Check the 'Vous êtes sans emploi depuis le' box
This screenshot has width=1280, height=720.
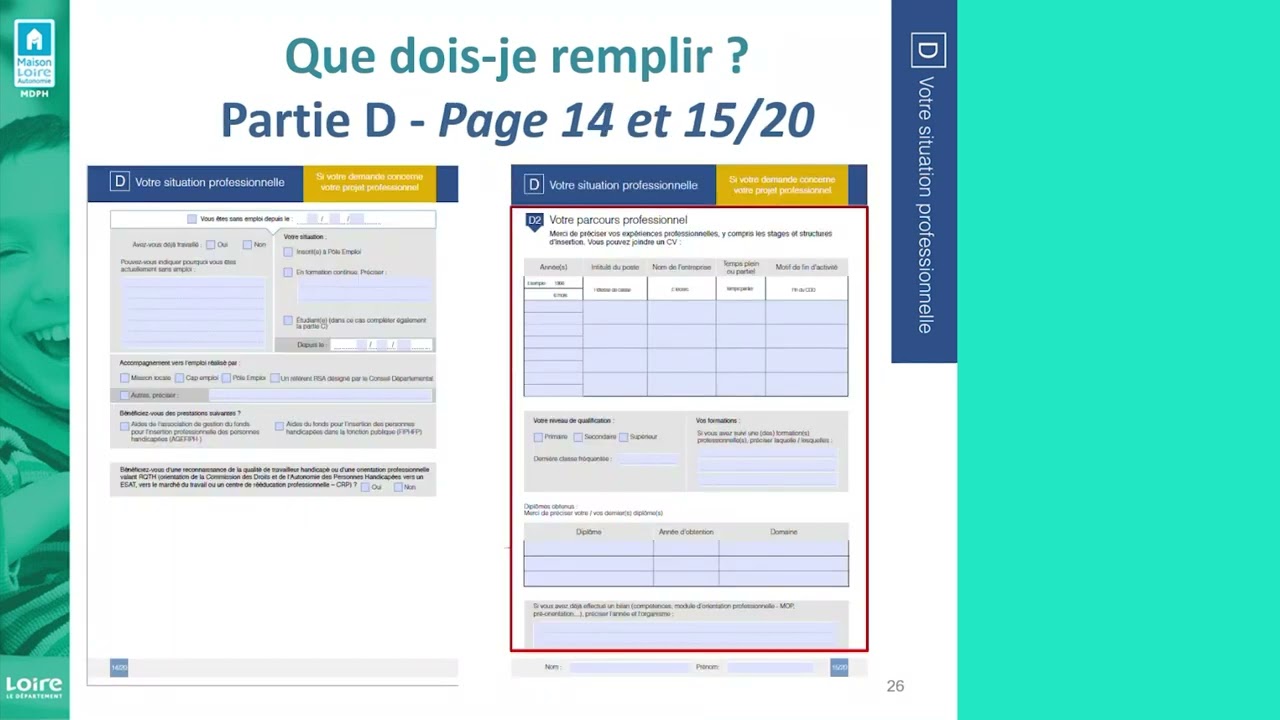(192, 219)
